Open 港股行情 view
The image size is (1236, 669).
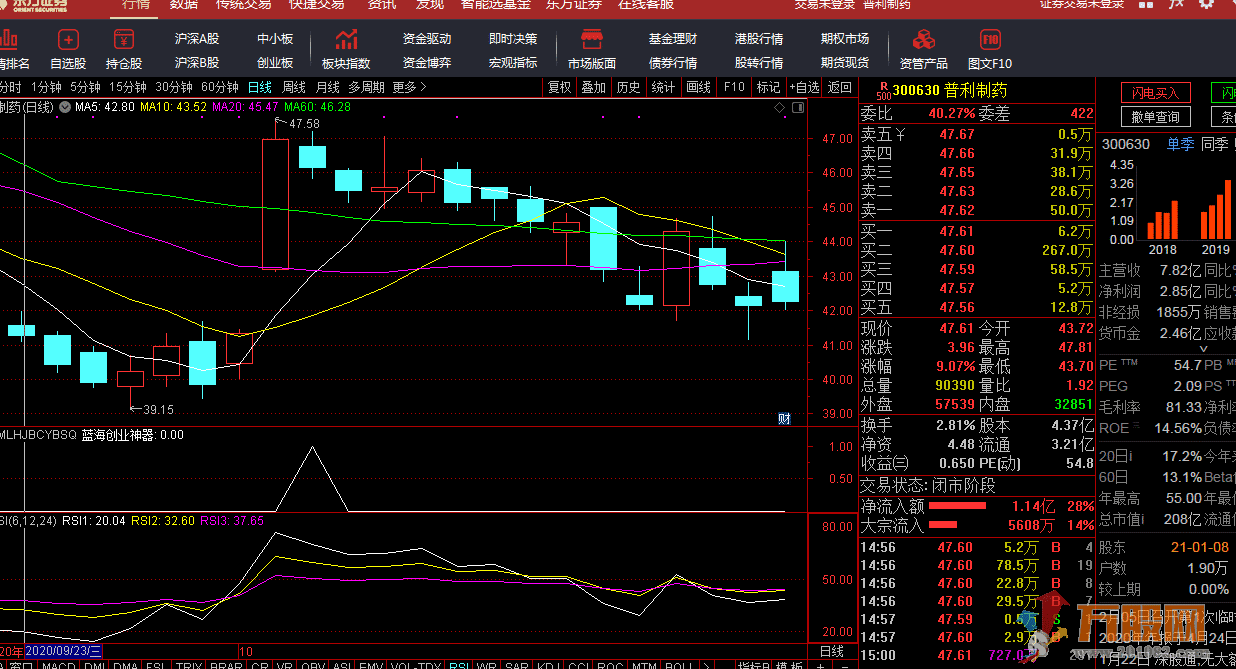(759, 39)
